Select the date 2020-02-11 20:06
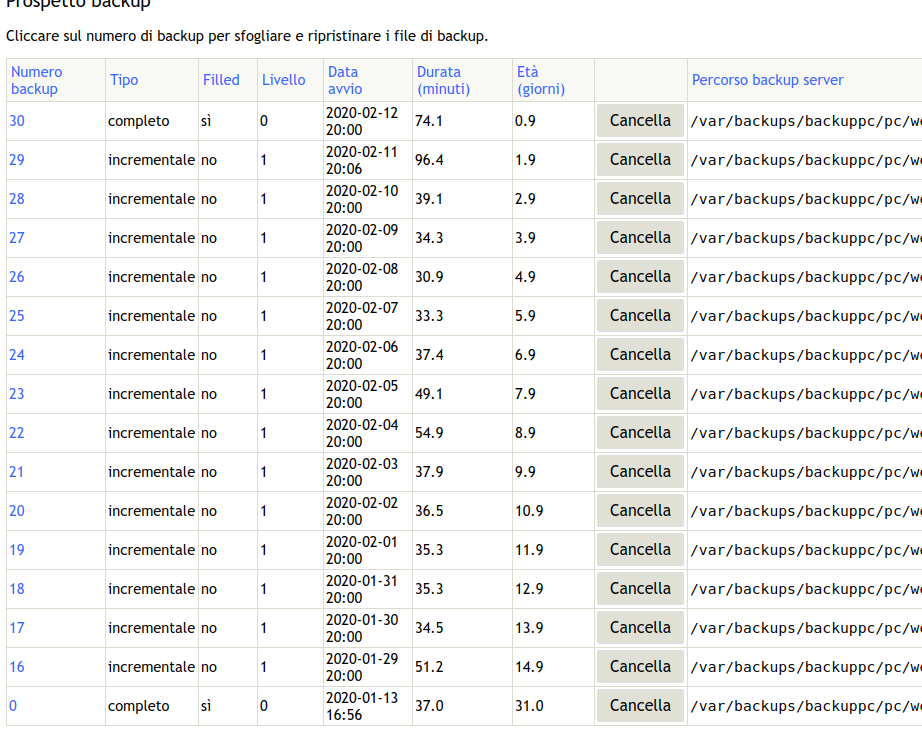 (x=362, y=161)
